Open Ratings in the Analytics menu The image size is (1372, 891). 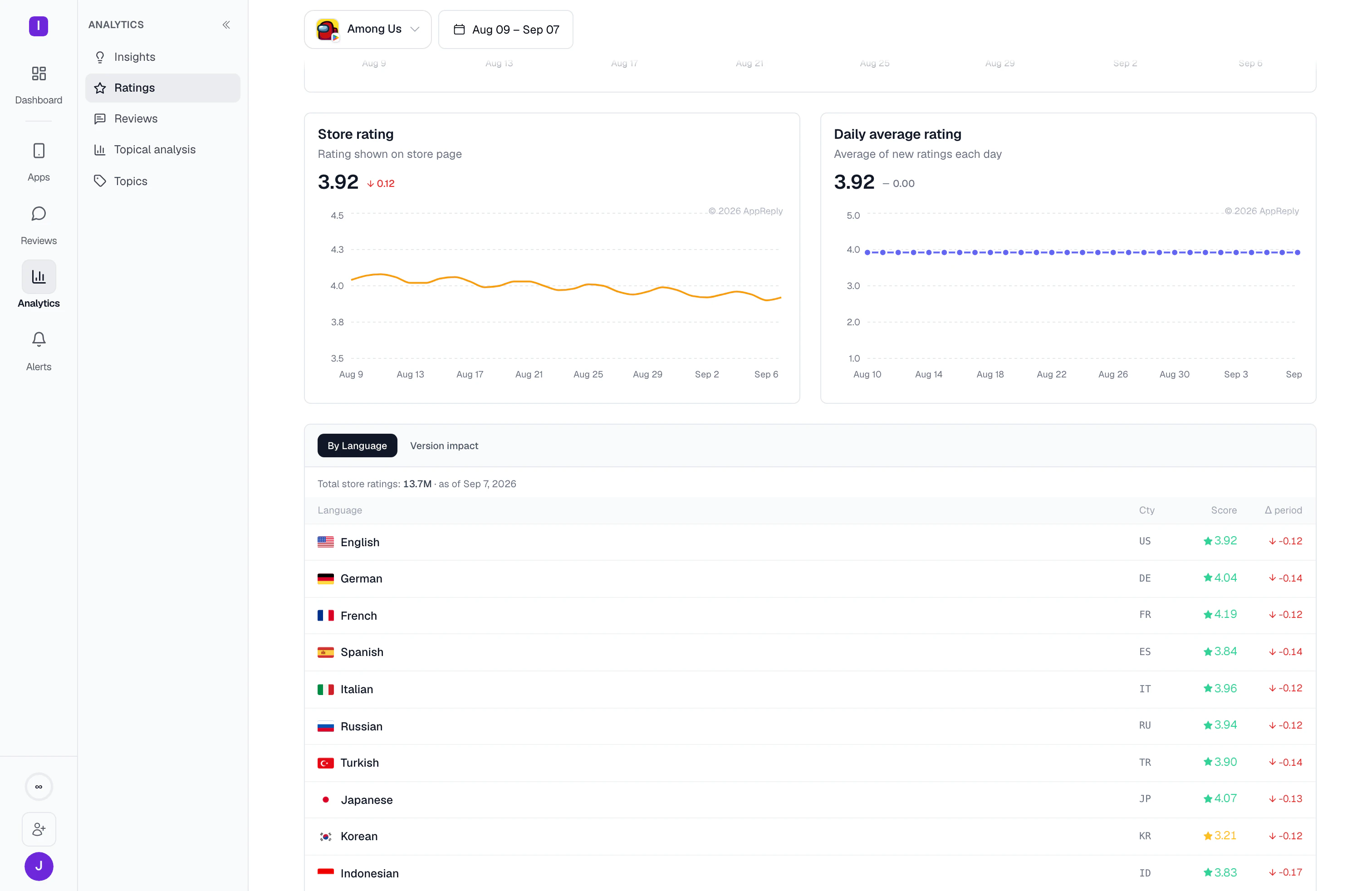point(162,88)
